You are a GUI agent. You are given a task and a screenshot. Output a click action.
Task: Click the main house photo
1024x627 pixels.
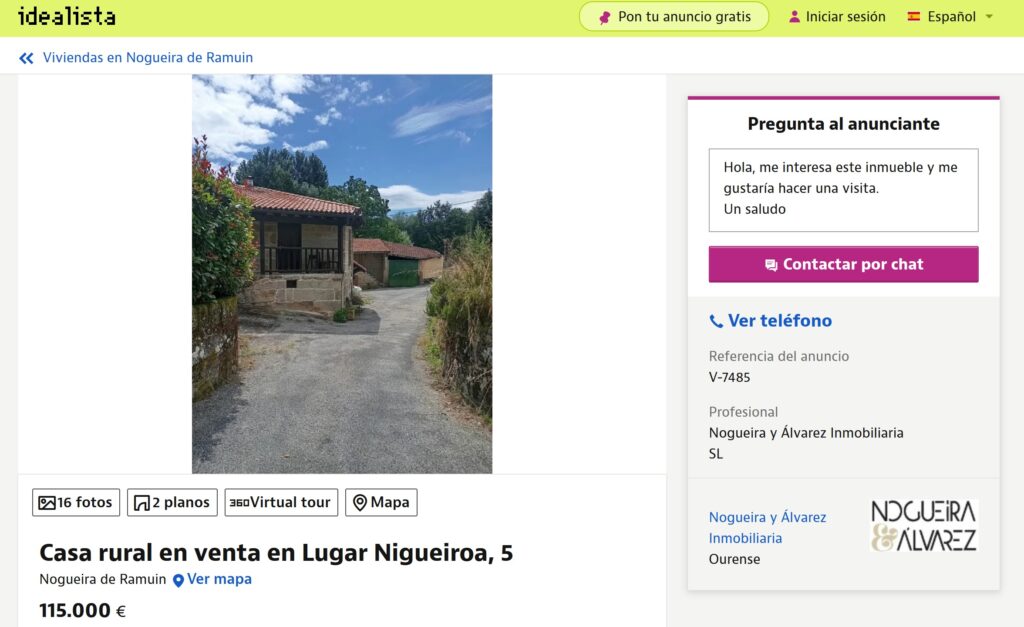[342, 274]
